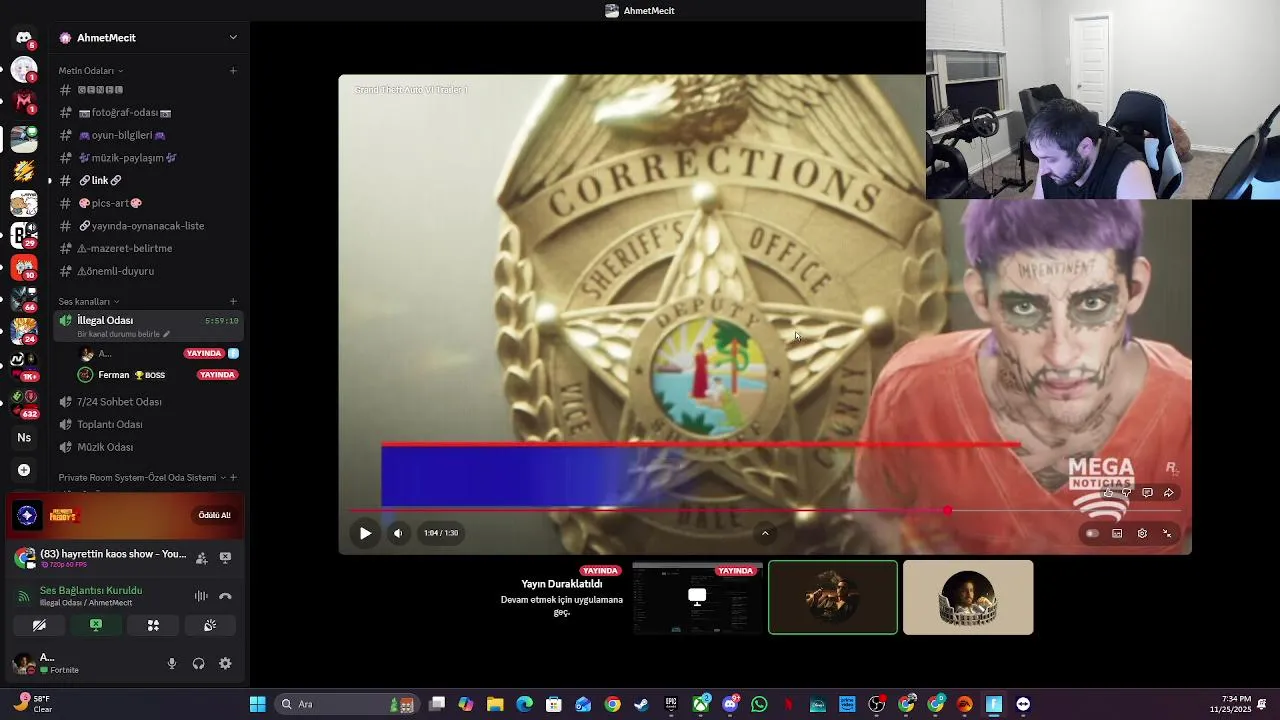The height and width of the screenshot is (720, 1280).
Task: Add a server with plus icon
Action: pyautogui.click(x=24, y=470)
